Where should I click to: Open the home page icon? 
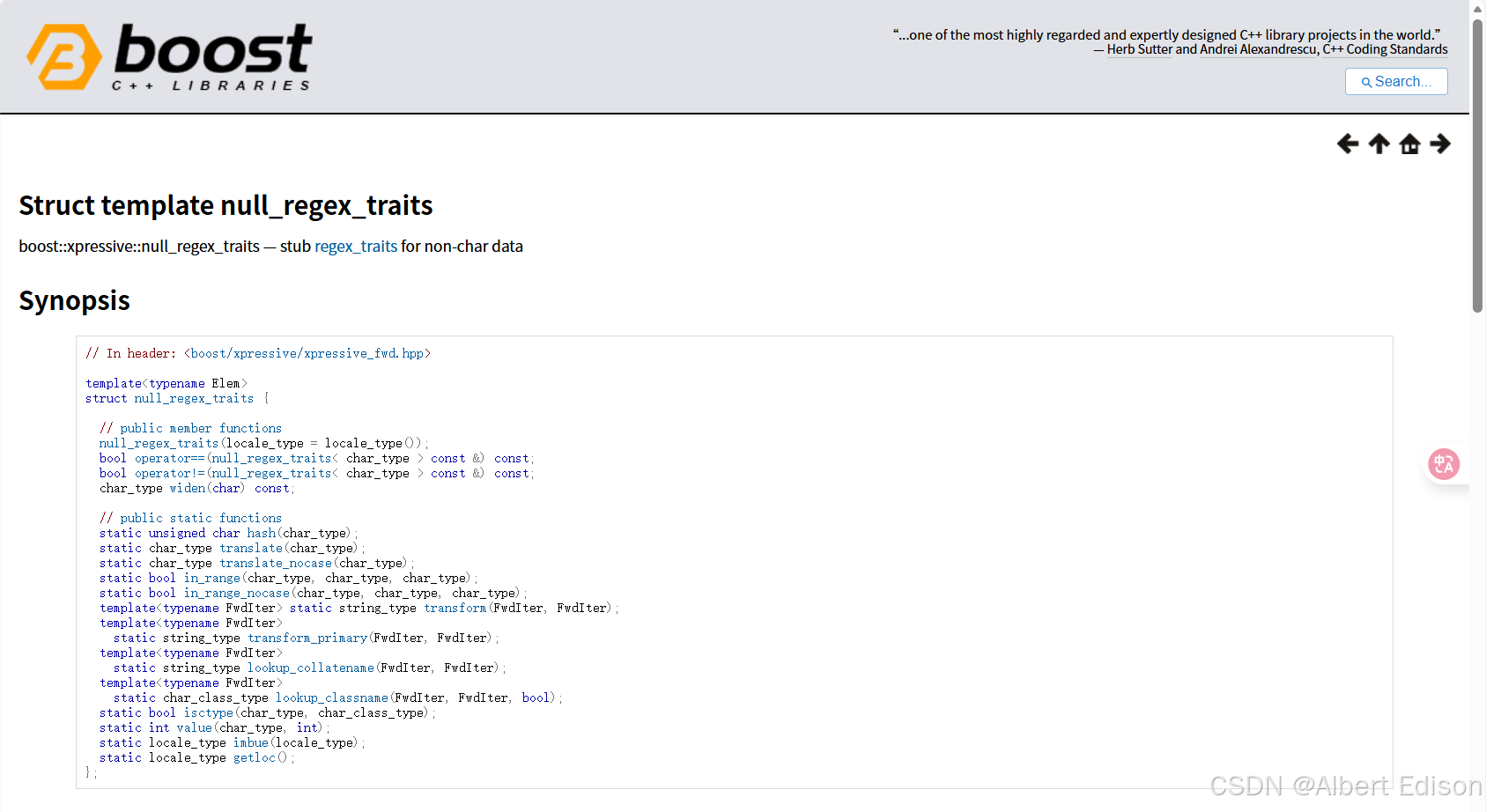pyautogui.click(x=1409, y=144)
